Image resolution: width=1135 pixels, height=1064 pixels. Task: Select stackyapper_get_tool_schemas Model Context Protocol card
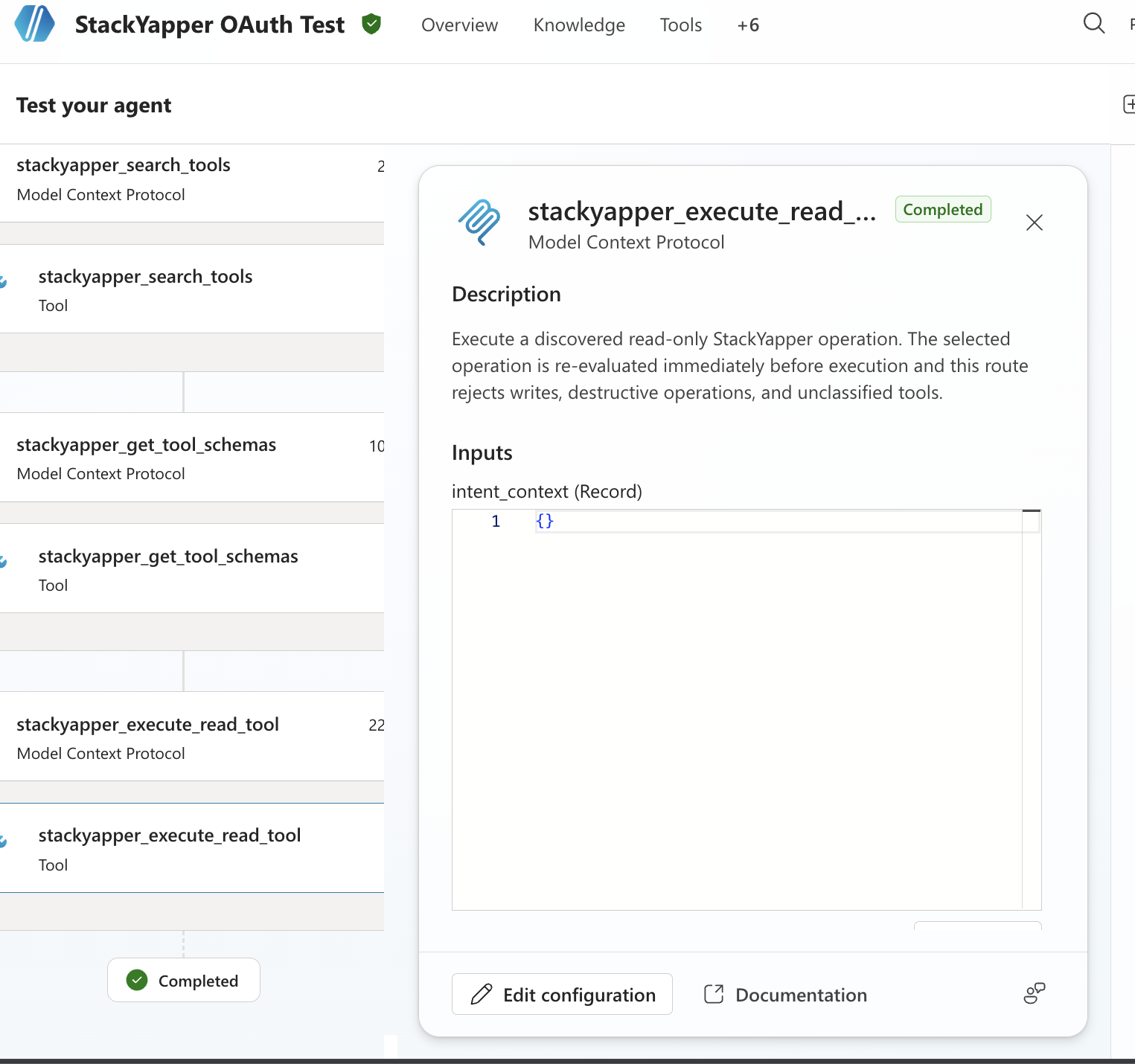(x=192, y=458)
